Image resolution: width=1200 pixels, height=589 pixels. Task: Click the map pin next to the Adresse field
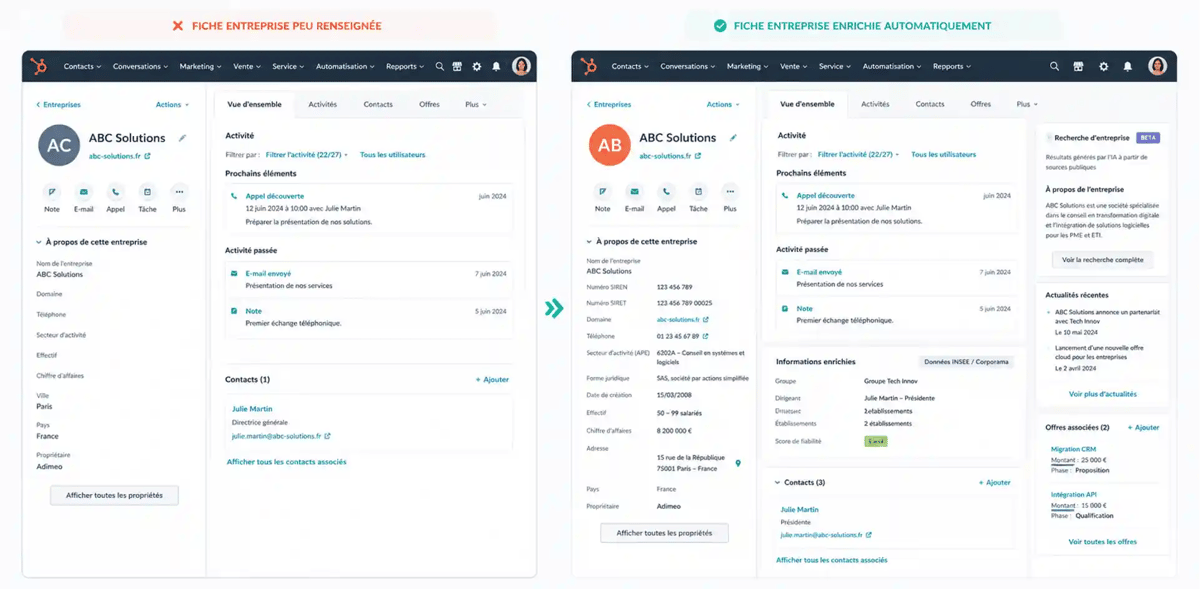click(738, 463)
